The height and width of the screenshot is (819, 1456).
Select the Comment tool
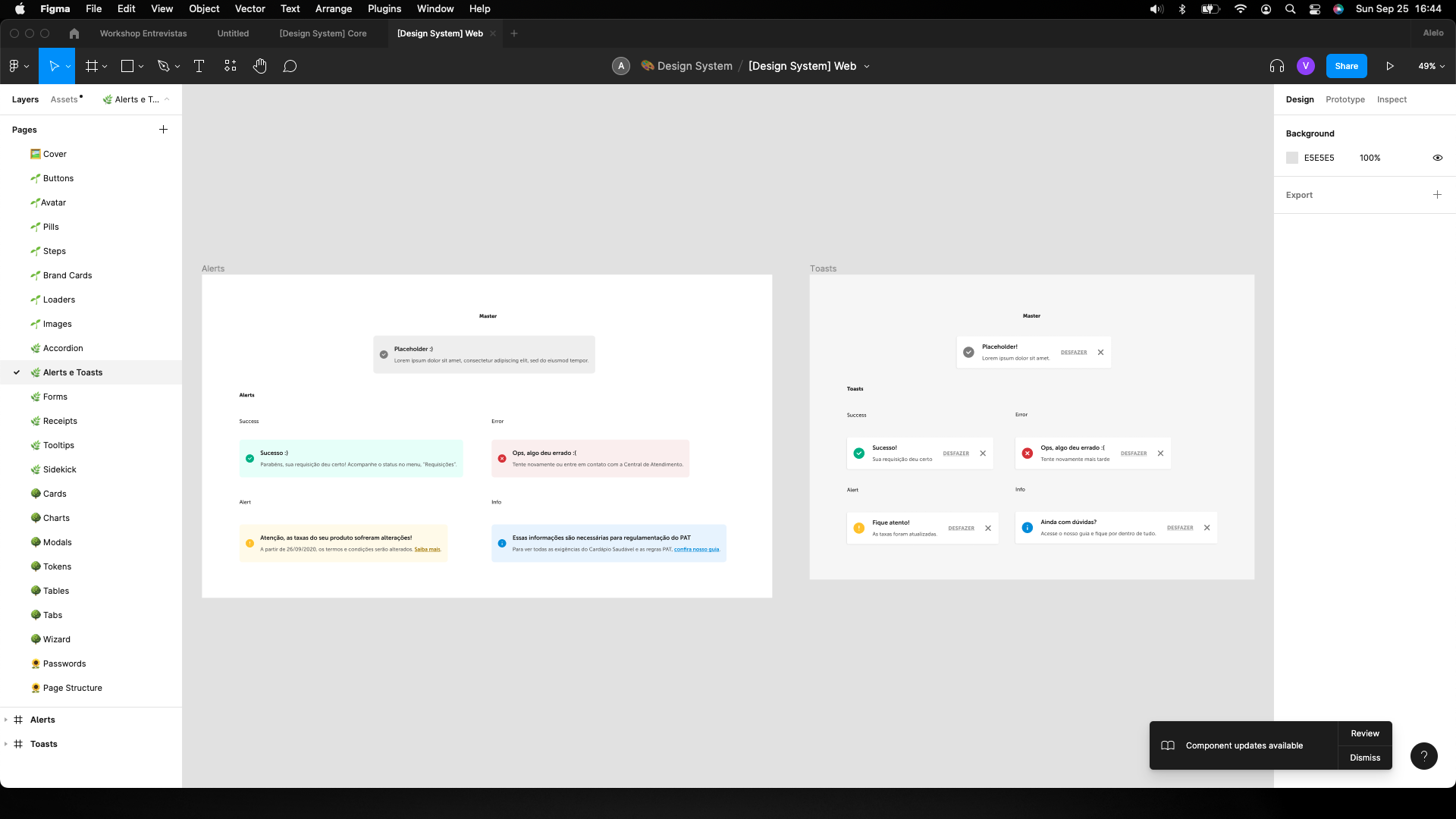click(x=290, y=66)
